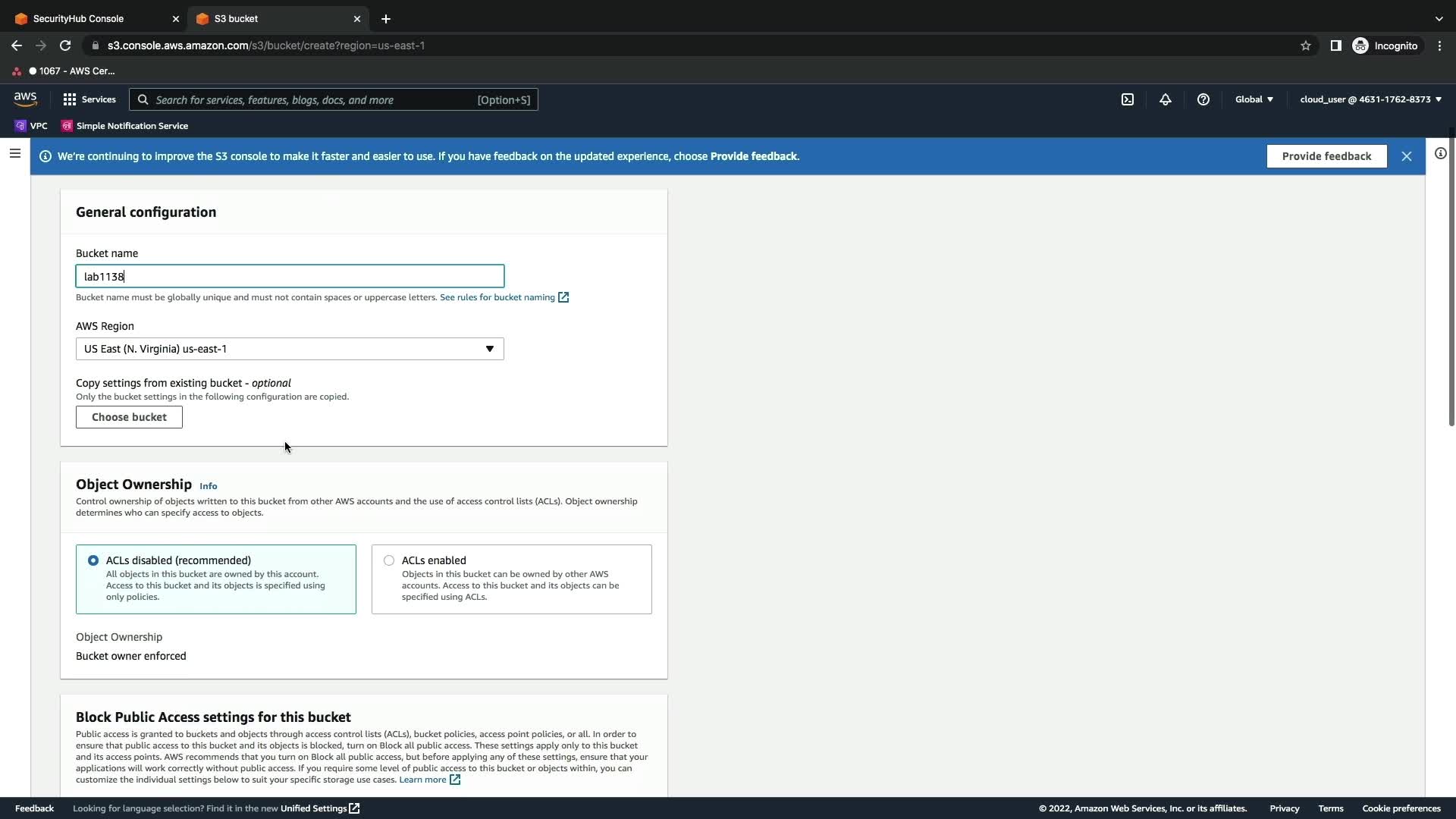Click the Choose bucket button
Image resolution: width=1456 pixels, height=819 pixels.
pos(129,417)
